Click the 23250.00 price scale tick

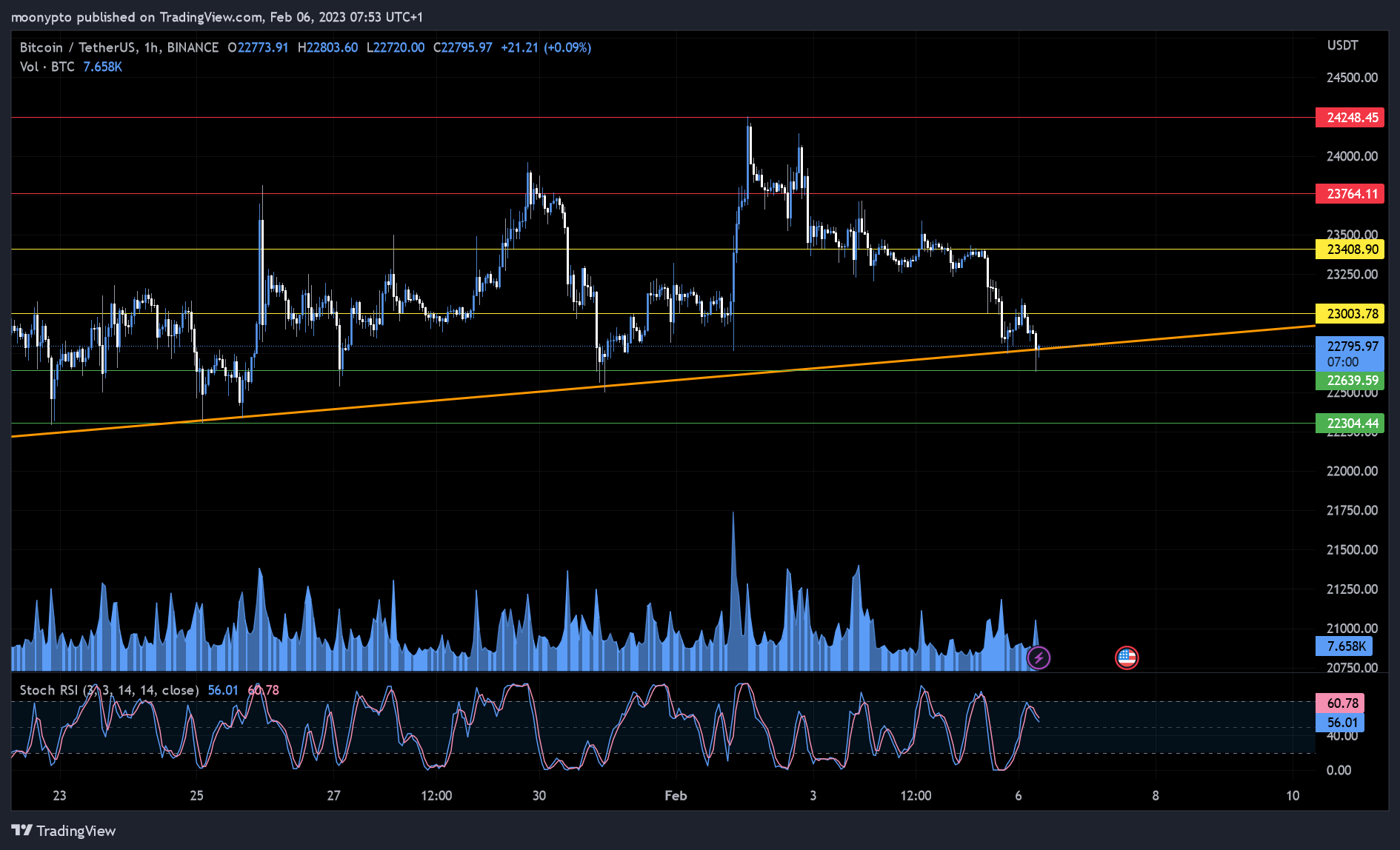click(x=1352, y=275)
